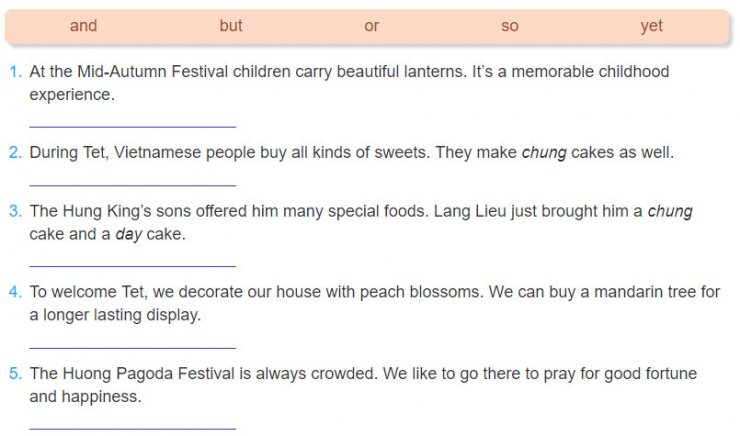Click the blue number 4 marker
The width and height of the screenshot is (740, 436).
(x=15, y=292)
